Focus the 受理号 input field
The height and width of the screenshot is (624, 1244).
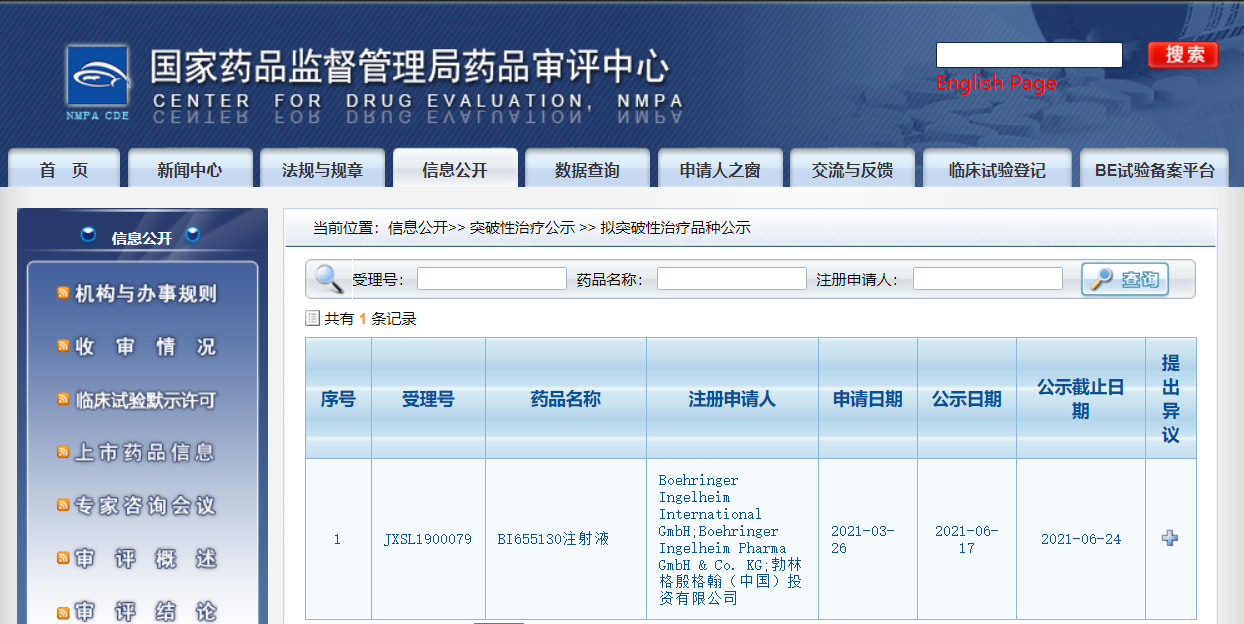491,279
